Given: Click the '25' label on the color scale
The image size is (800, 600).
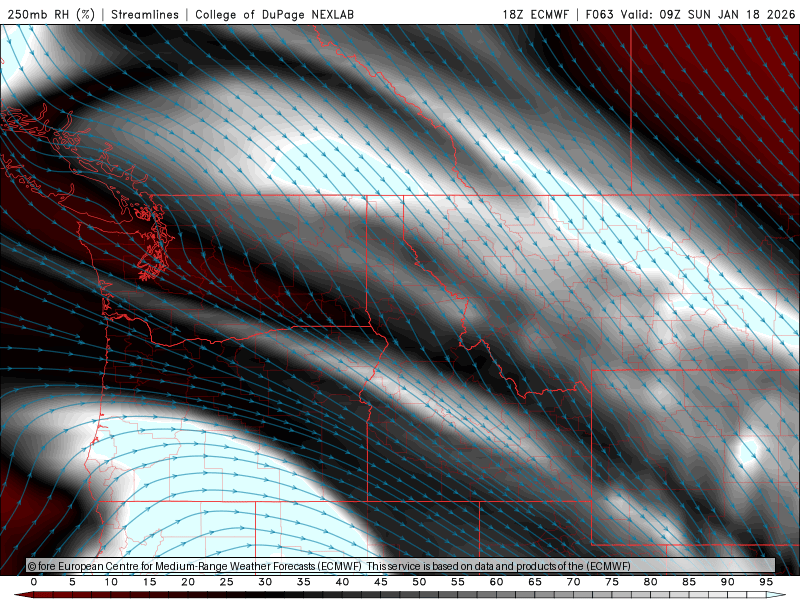Looking at the screenshot, I should point(227,582).
